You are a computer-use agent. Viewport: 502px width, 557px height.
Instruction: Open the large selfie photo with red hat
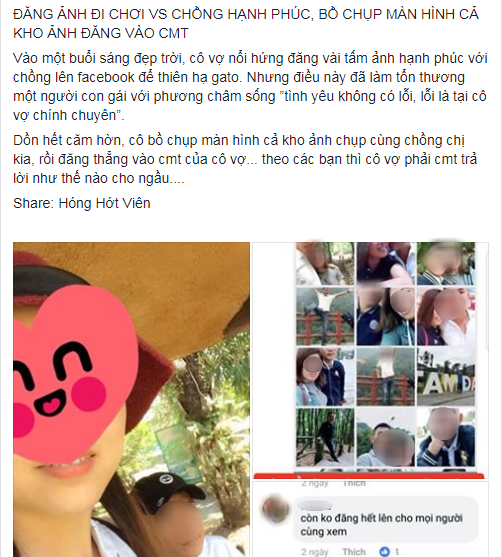click(131, 399)
